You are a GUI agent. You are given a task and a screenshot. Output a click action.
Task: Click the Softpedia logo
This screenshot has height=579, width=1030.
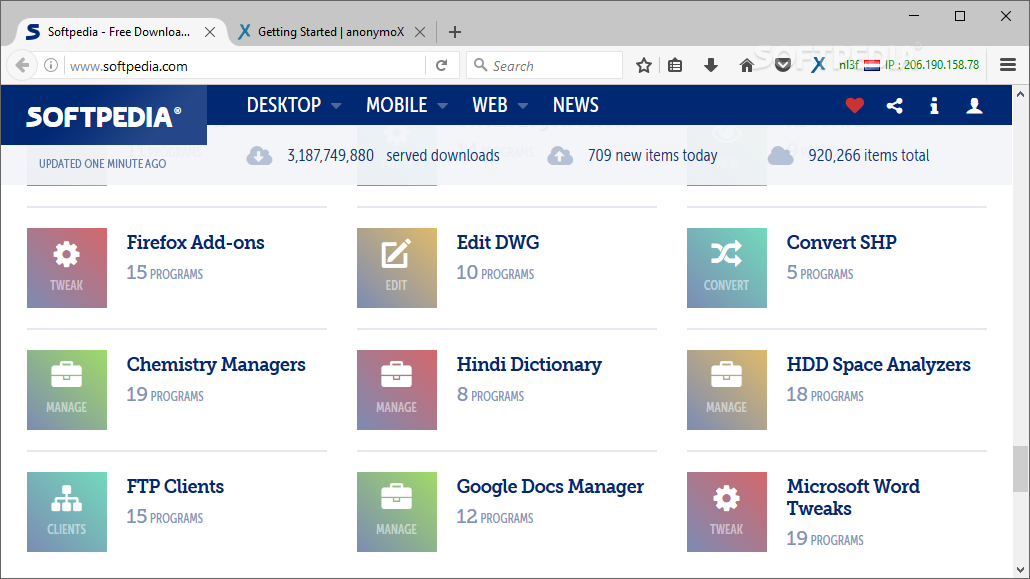104,117
